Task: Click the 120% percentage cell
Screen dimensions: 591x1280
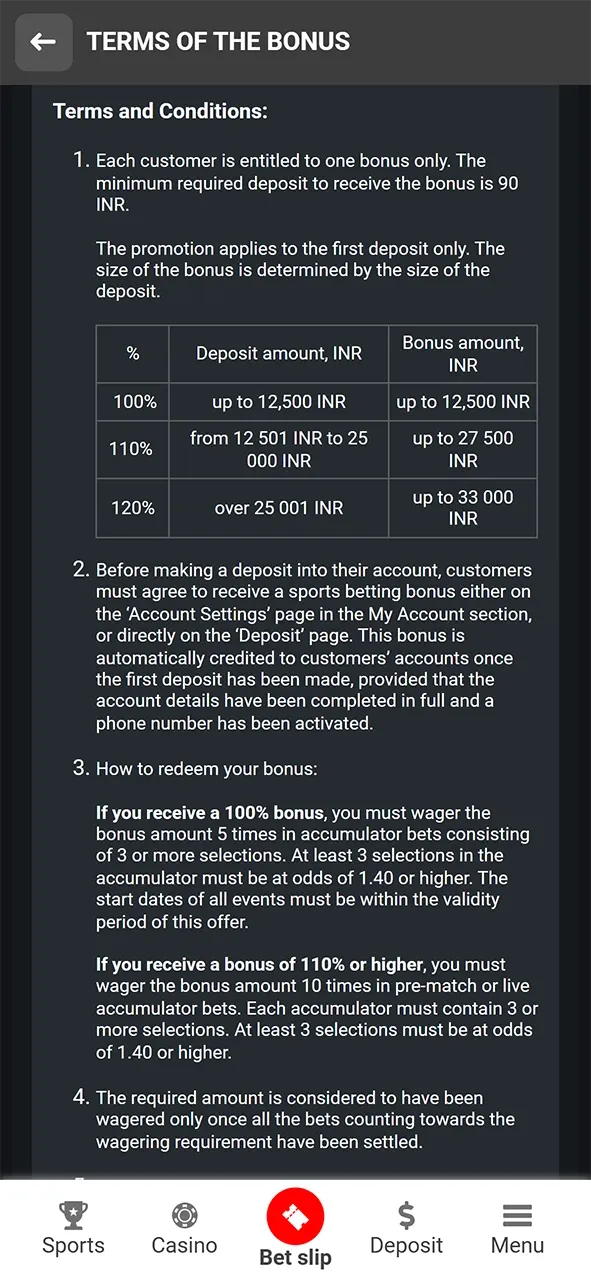Action: click(131, 508)
